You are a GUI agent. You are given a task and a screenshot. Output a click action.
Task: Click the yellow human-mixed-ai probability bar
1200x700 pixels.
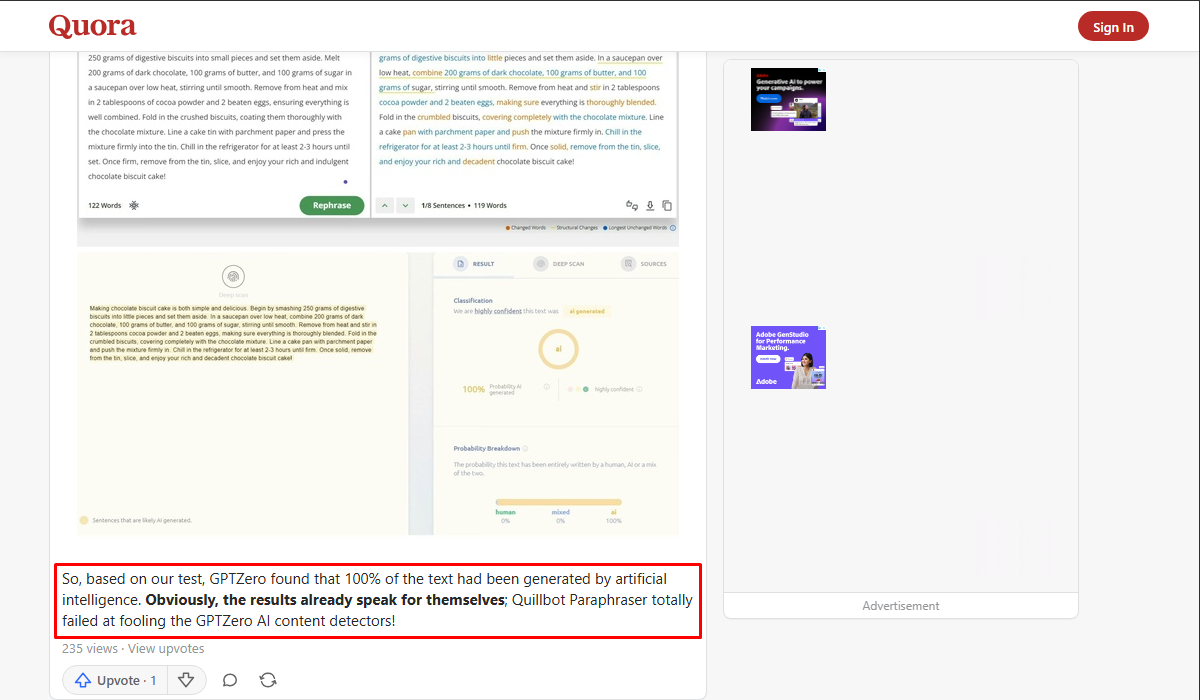(558, 502)
